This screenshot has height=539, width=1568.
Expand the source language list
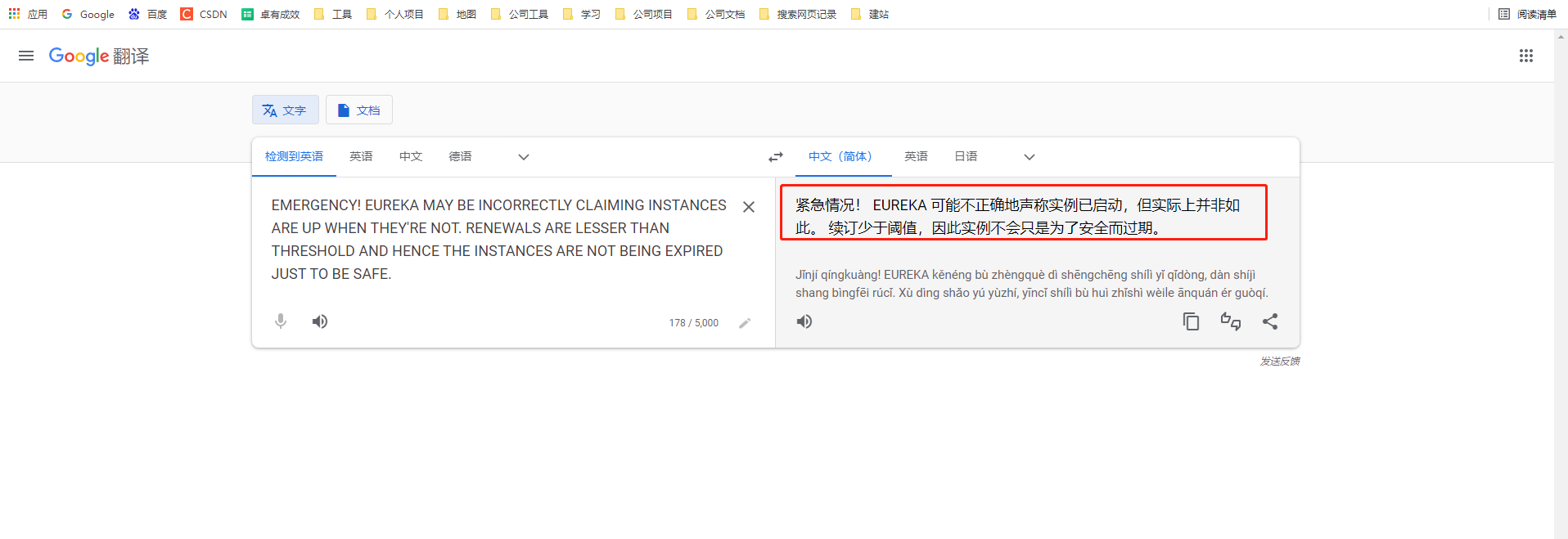(524, 157)
